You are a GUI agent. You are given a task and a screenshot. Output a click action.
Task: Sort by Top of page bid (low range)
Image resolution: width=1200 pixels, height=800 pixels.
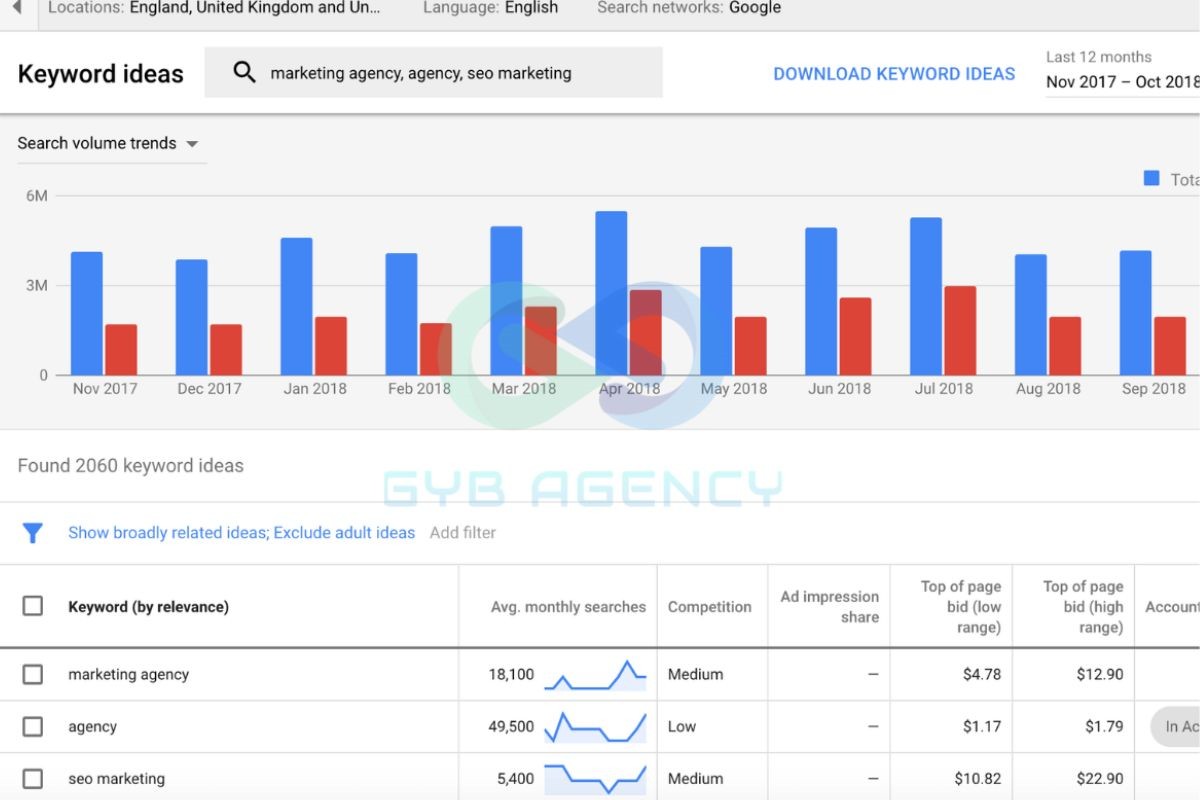(x=960, y=607)
